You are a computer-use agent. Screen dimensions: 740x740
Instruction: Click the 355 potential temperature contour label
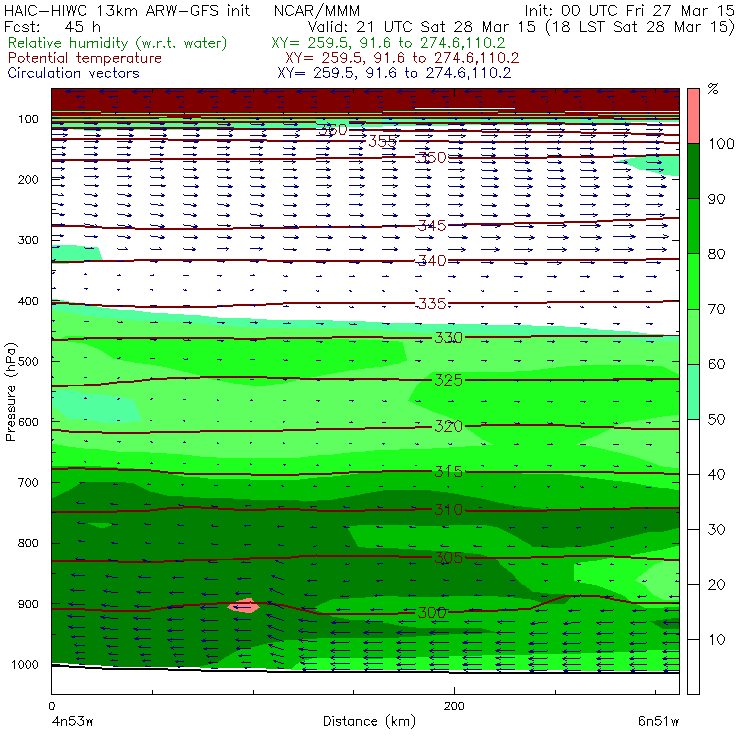pyautogui.click(x=382, y=141)
